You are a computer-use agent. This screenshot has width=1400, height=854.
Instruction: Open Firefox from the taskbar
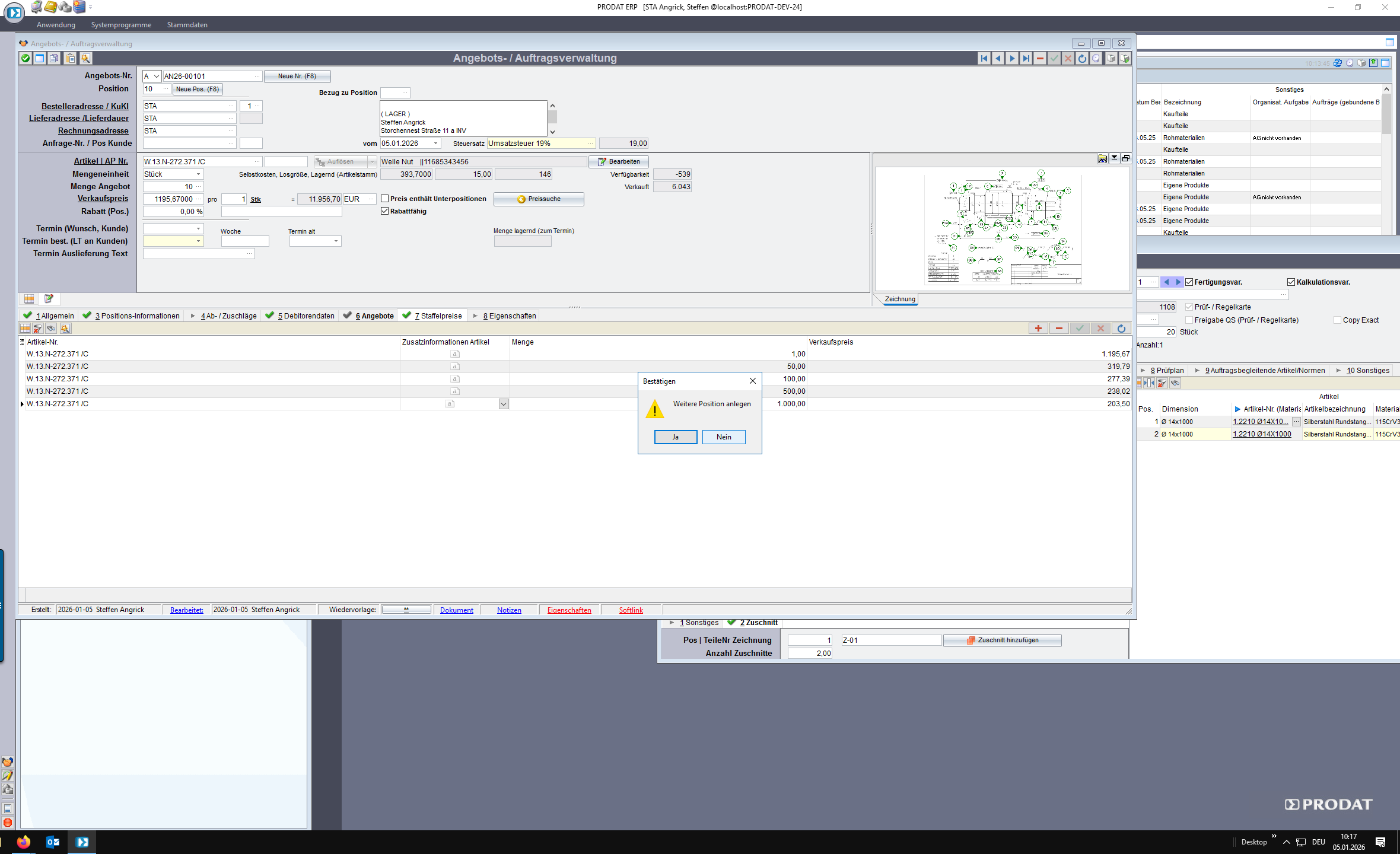pos(24,842)
